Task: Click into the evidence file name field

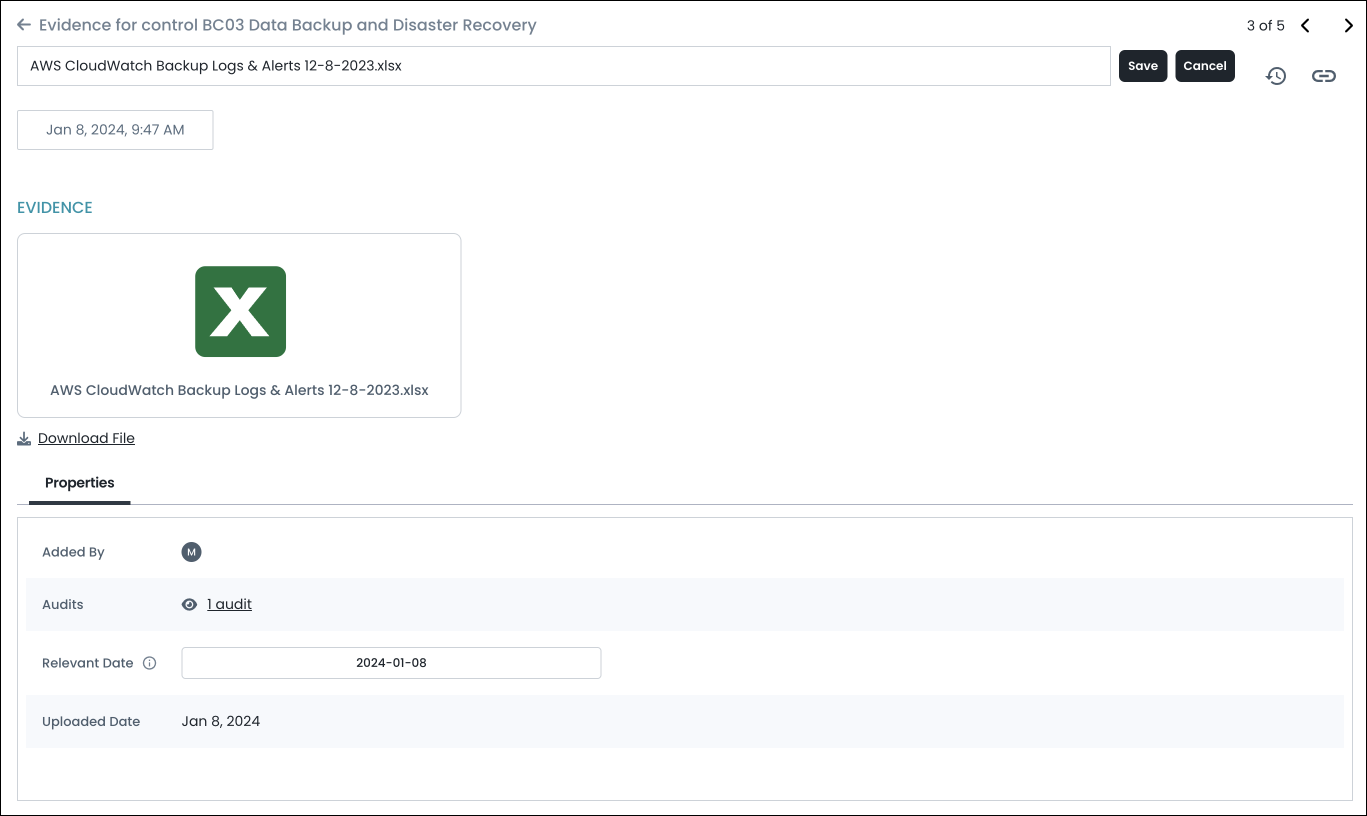Action: click(x=563, y=66)
